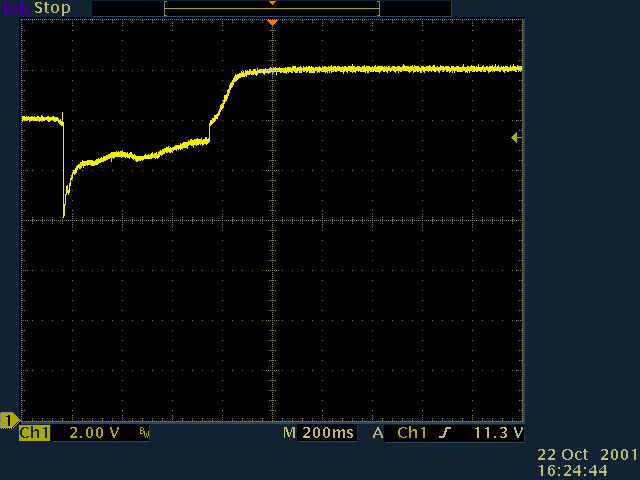Click the small vertical step before the rising ramp
This screenshot has width=640, height=480.
[210, 131]
